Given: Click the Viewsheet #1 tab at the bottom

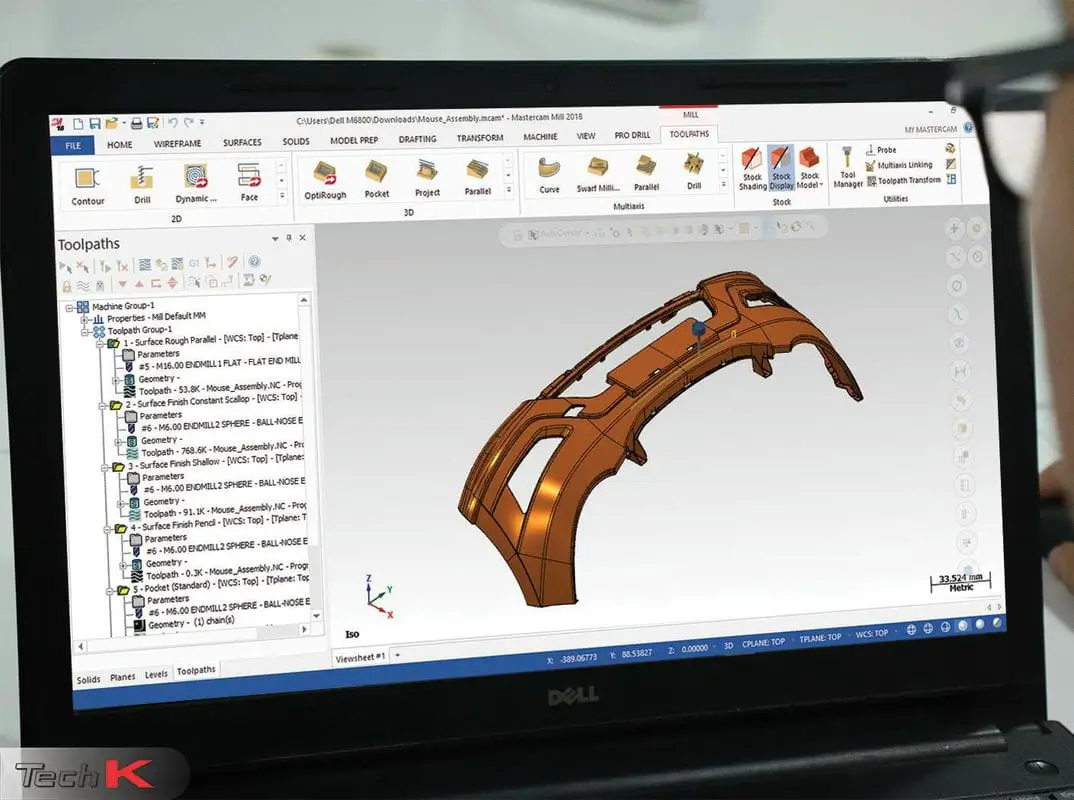Looking at the screenshot, I should pyautogui.click(x=361, y=658).
